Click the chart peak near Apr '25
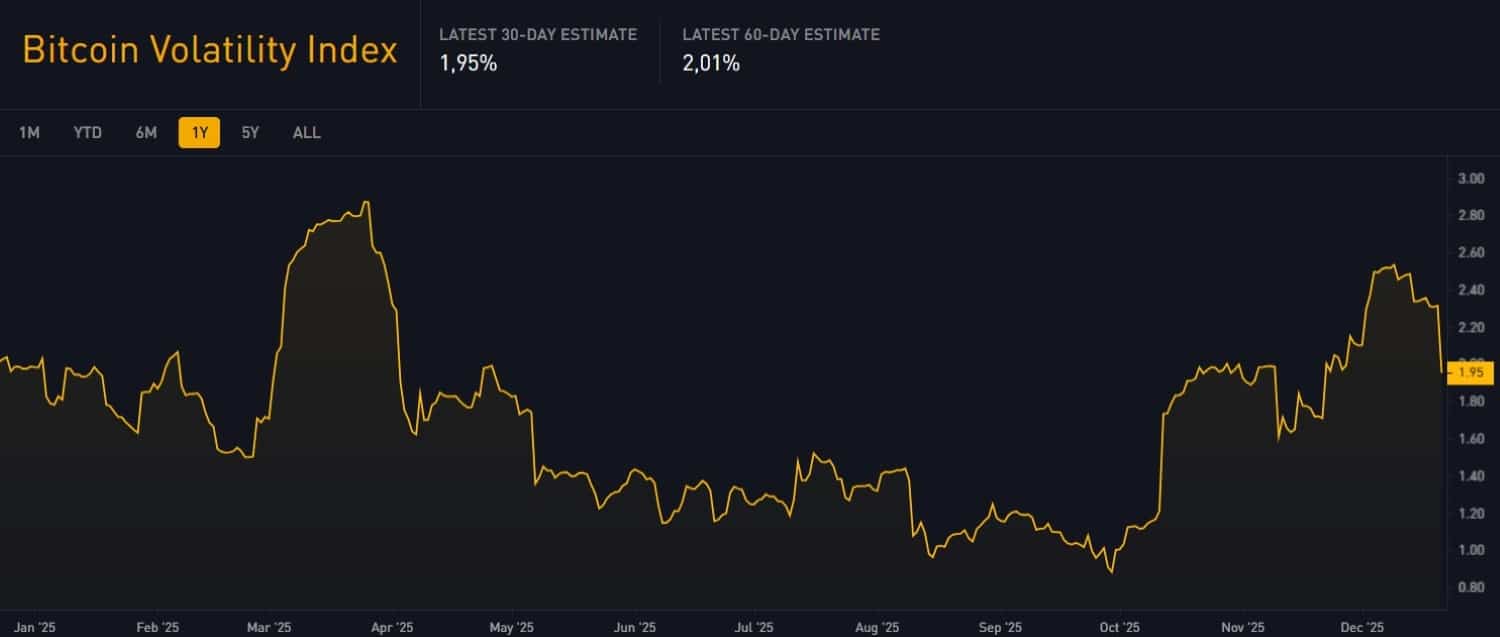Screen dimensions: 1500x637 (366, 202)
